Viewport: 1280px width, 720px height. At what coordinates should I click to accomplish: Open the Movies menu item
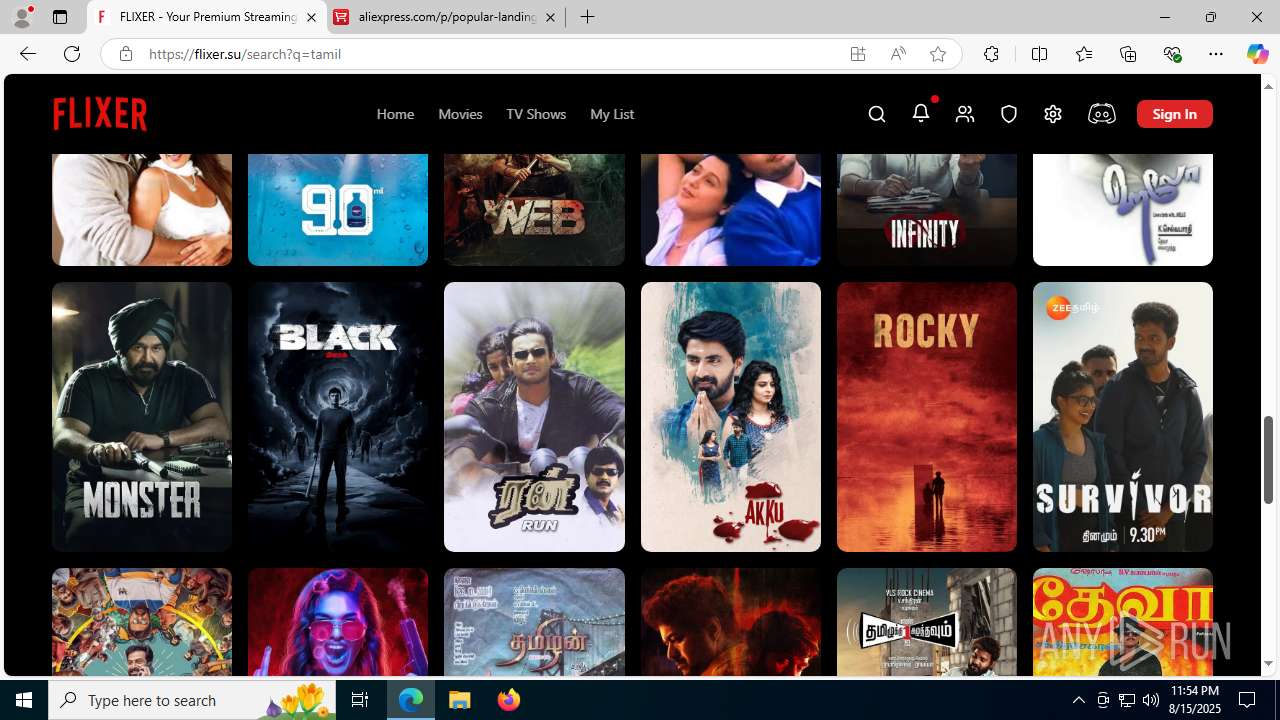pos(460,114)
